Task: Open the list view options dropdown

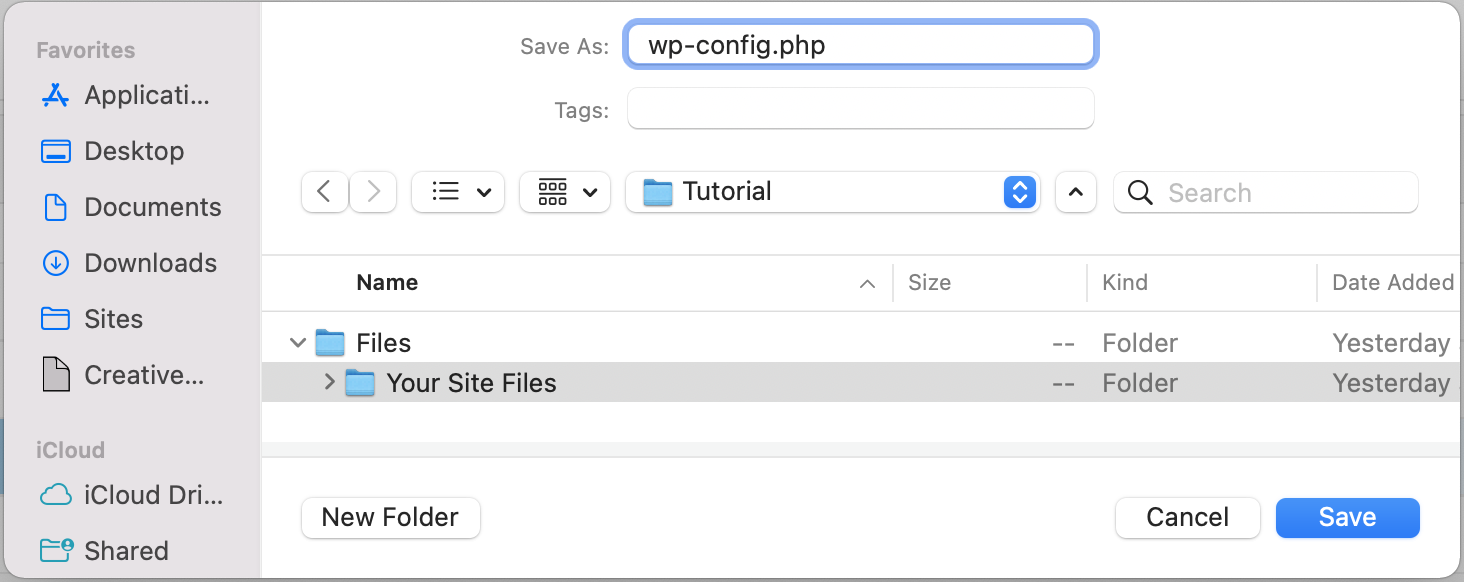Action: coord(458,191)
